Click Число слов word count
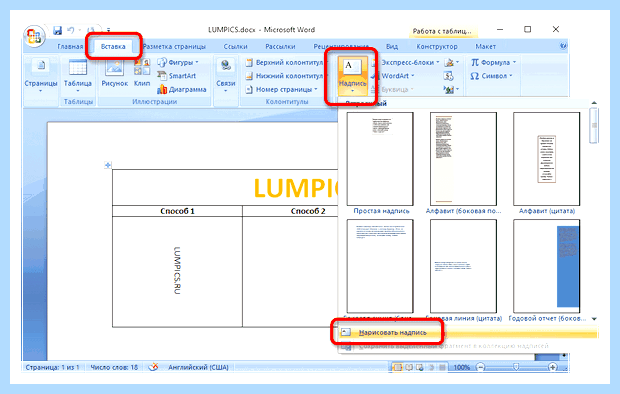The image size is (620, 394). pos(114,367)
